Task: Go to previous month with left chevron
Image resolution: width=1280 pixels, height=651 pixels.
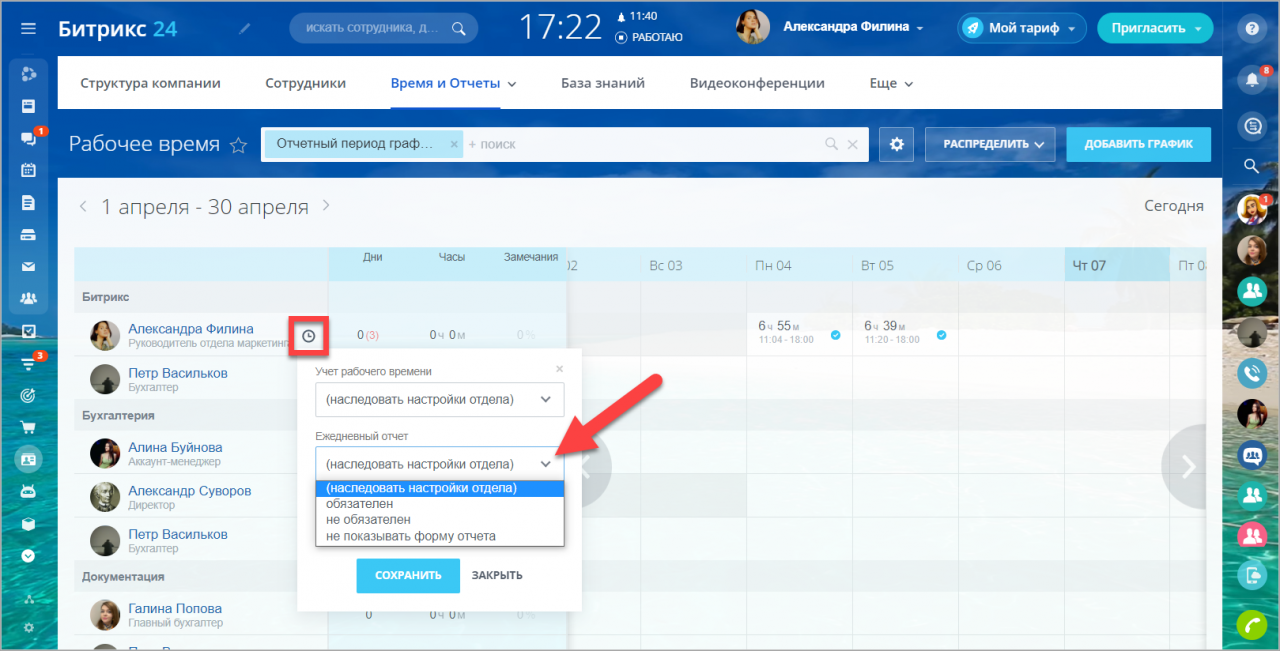Action: (84, 206)
